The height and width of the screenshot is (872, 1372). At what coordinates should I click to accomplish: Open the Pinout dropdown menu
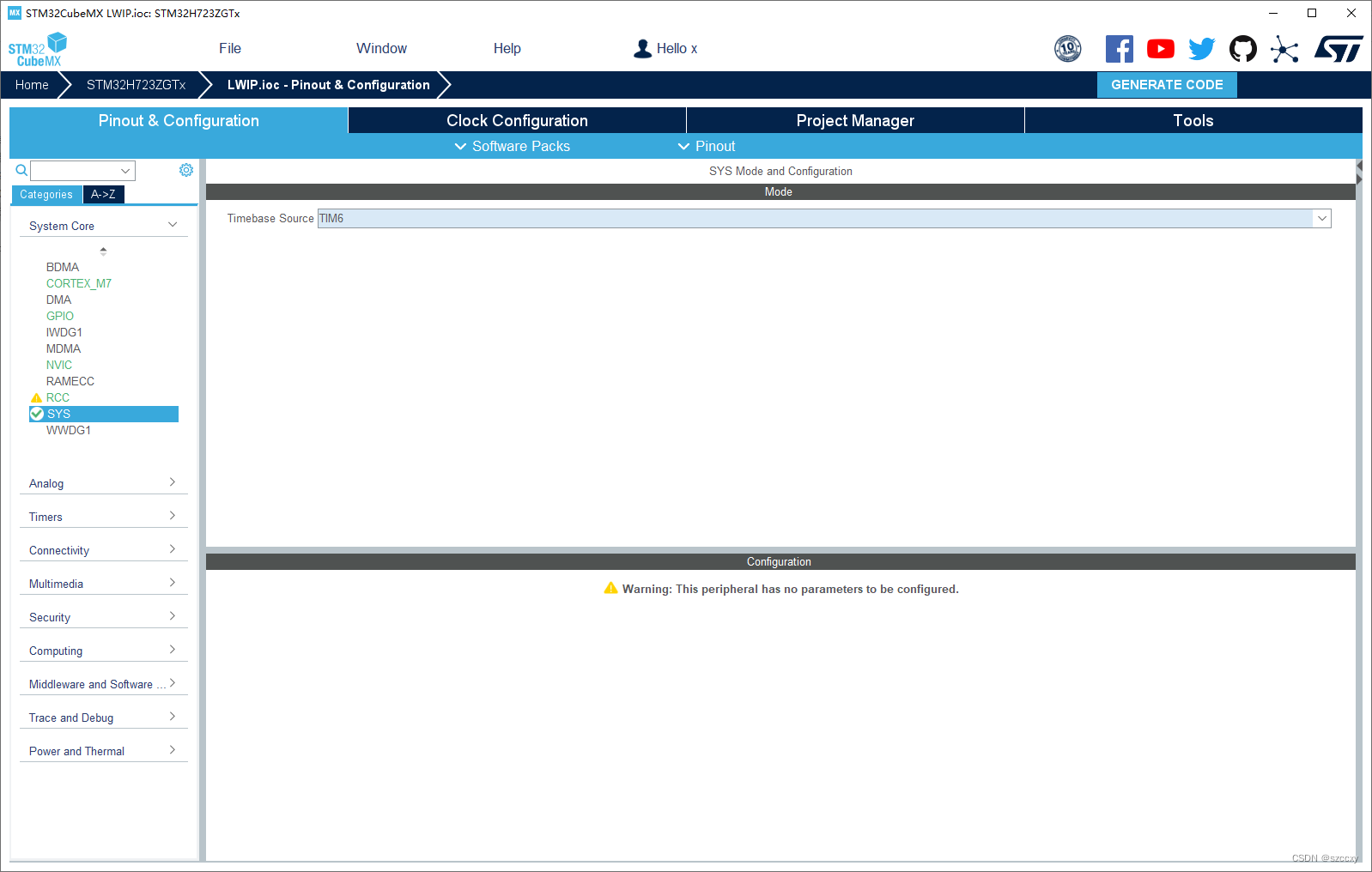[x=707, y=146]
